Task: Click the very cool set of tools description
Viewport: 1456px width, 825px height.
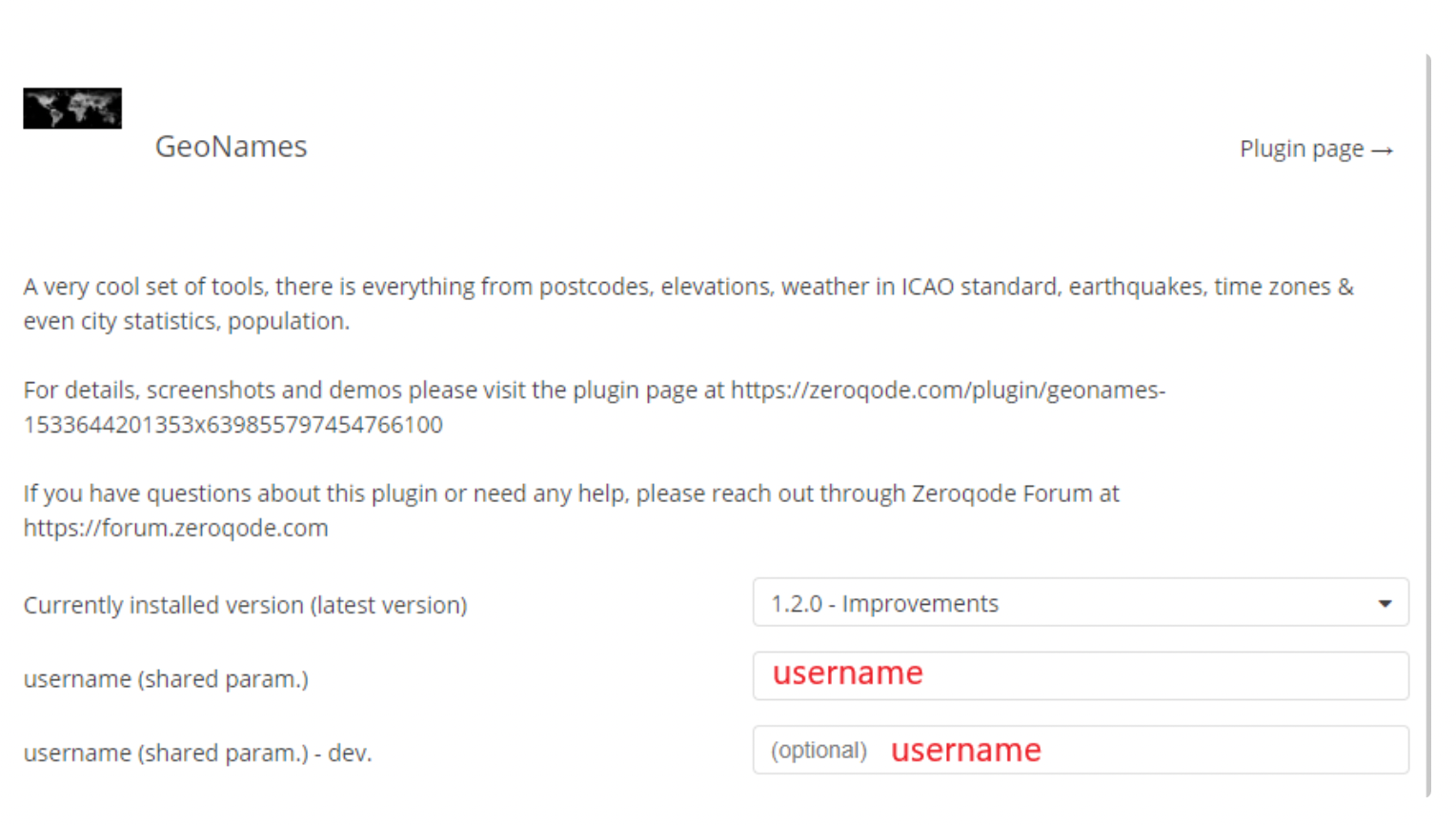Action: pyautogui.click(x=688, y=304)
